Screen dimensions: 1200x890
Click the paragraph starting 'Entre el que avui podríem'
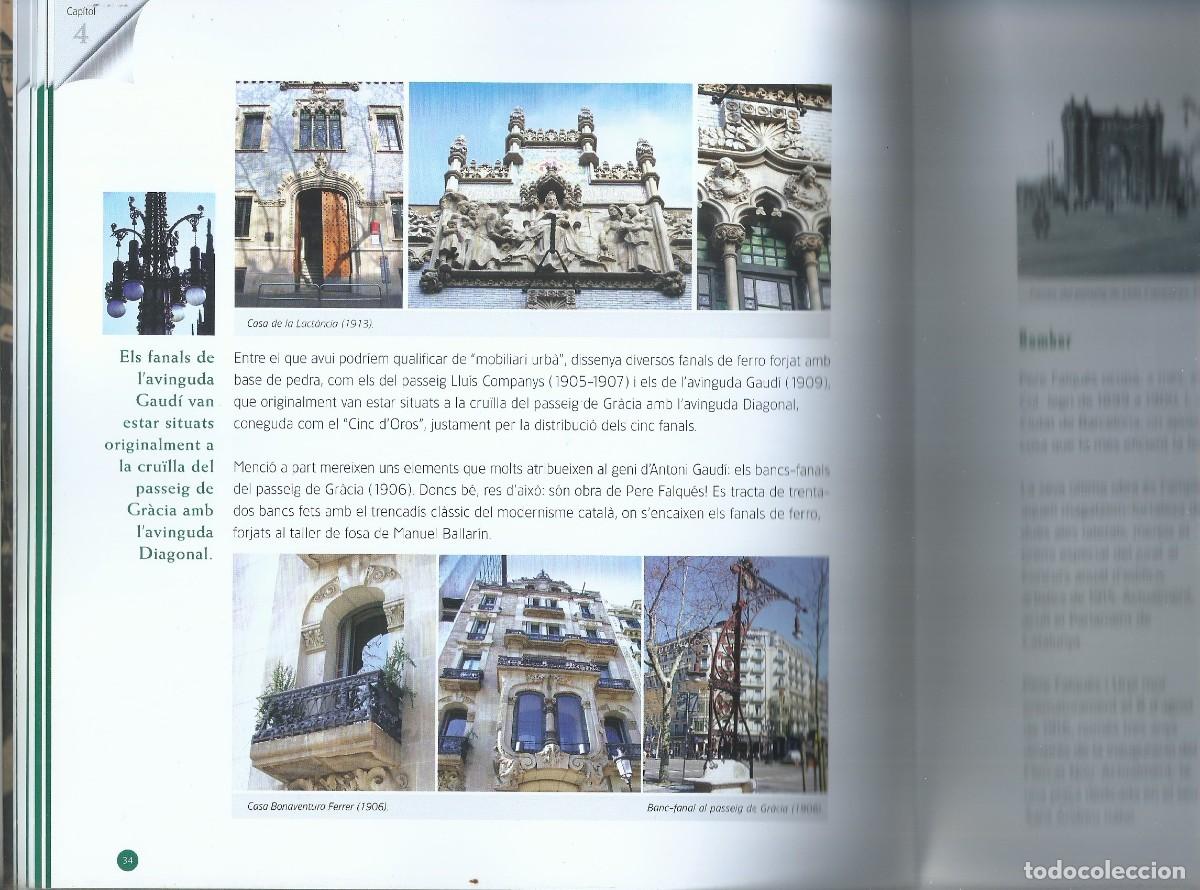point(530,392)
